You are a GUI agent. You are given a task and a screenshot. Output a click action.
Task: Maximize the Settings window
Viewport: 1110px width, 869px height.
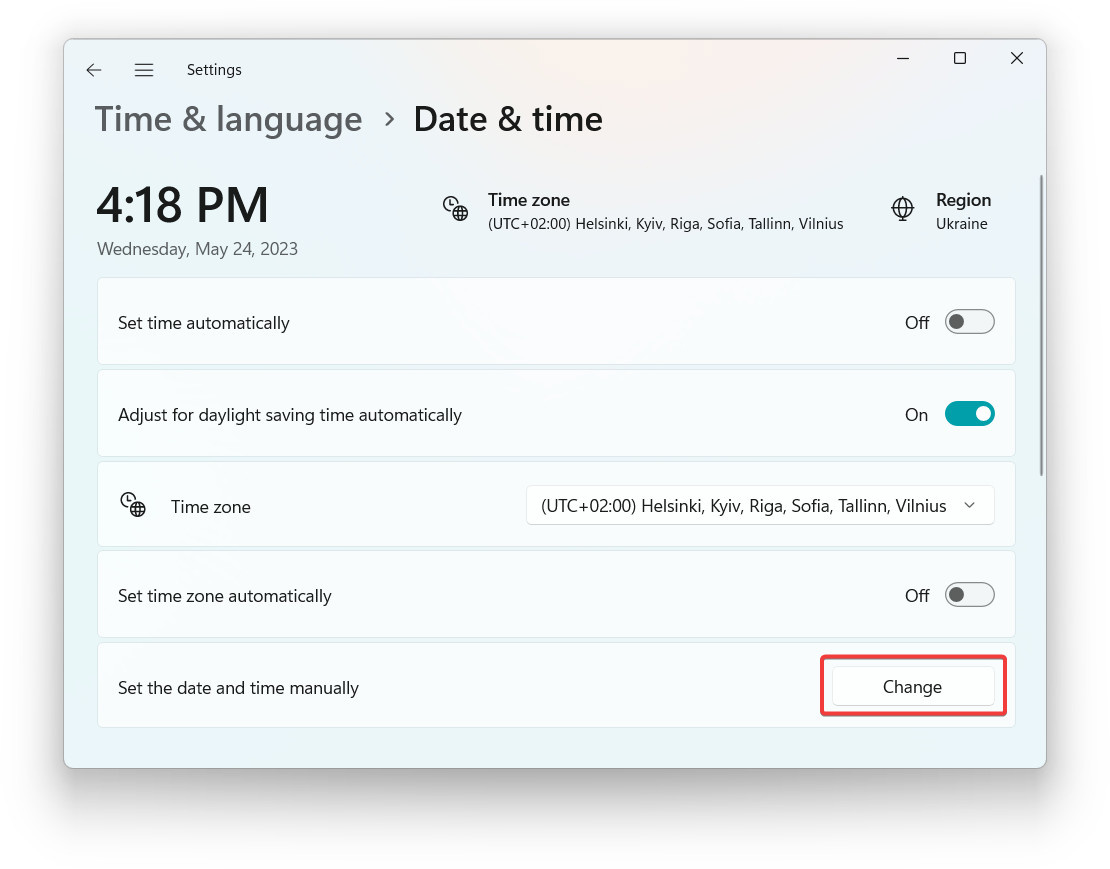pyautogui.click(x=959, y=58)
